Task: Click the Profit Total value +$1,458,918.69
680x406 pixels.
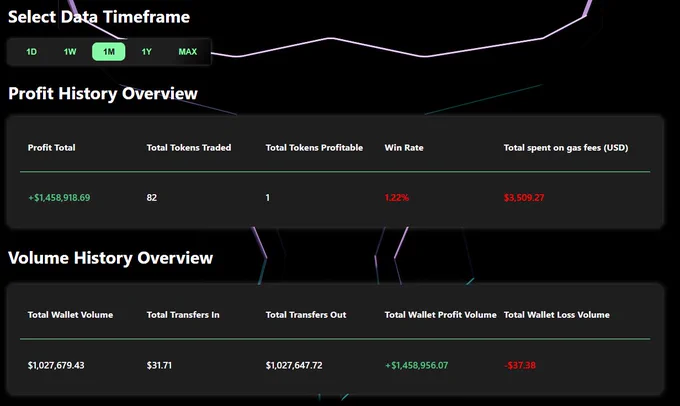Action: pyautogui.click(x=59, y=198)
